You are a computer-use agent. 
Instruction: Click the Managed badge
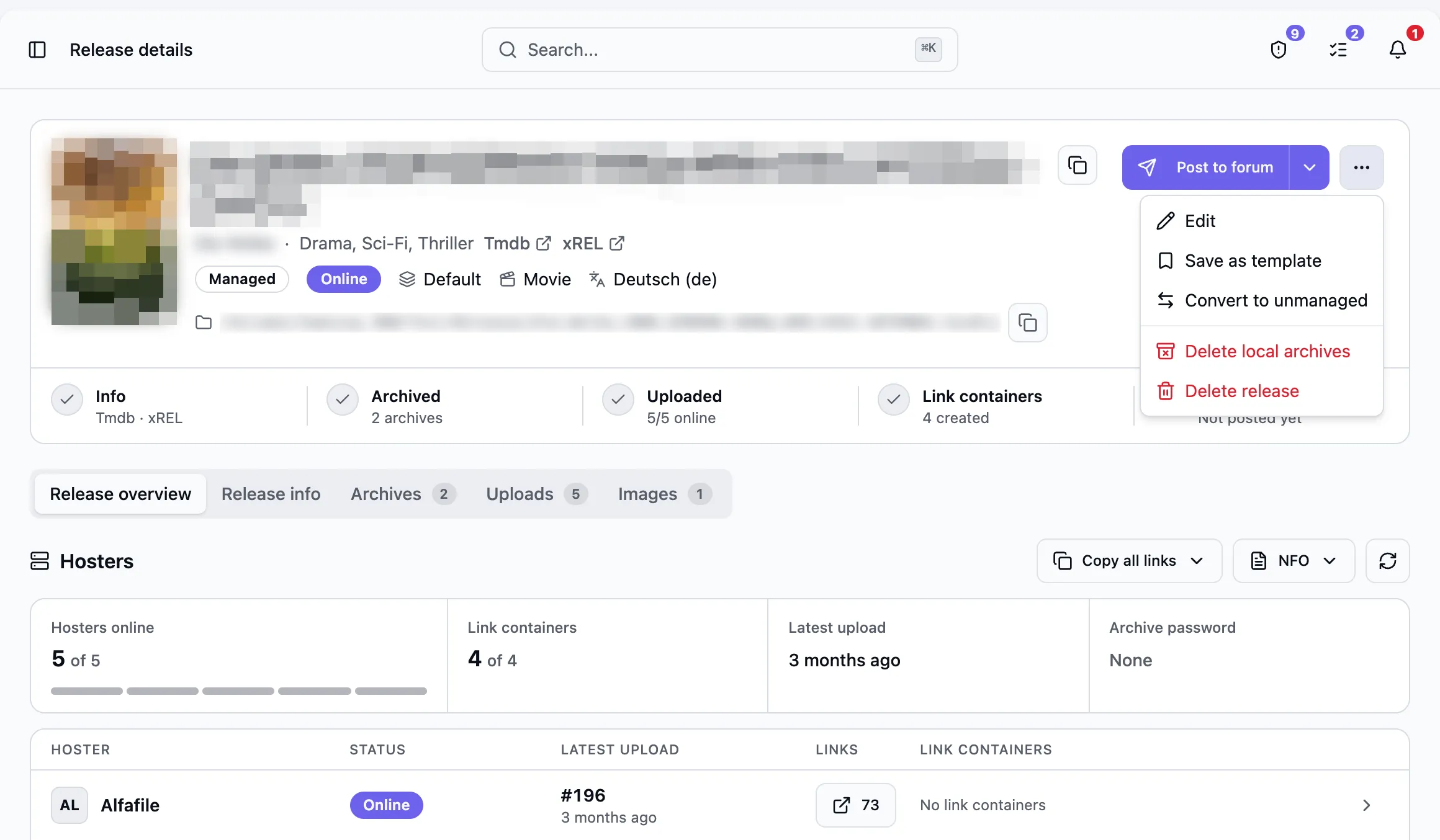[x=242, y=279]
